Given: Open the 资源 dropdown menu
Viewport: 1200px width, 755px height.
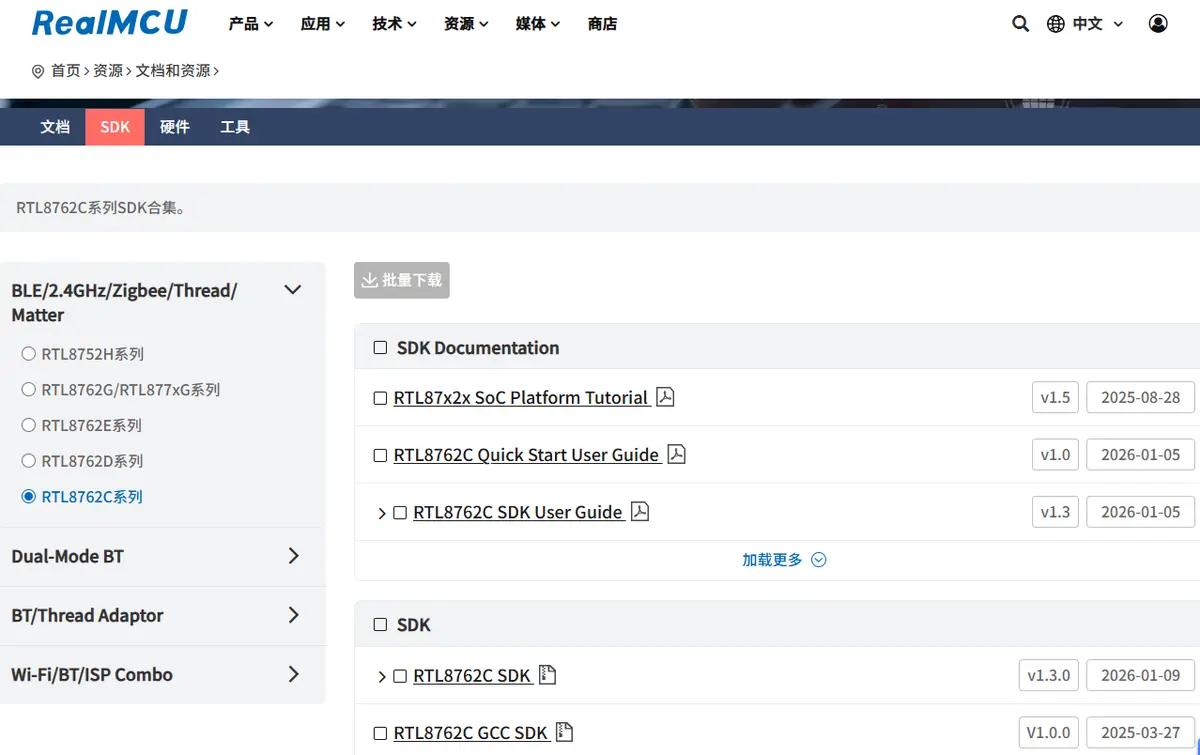Looking at the screenshot, I should point(467,23).
